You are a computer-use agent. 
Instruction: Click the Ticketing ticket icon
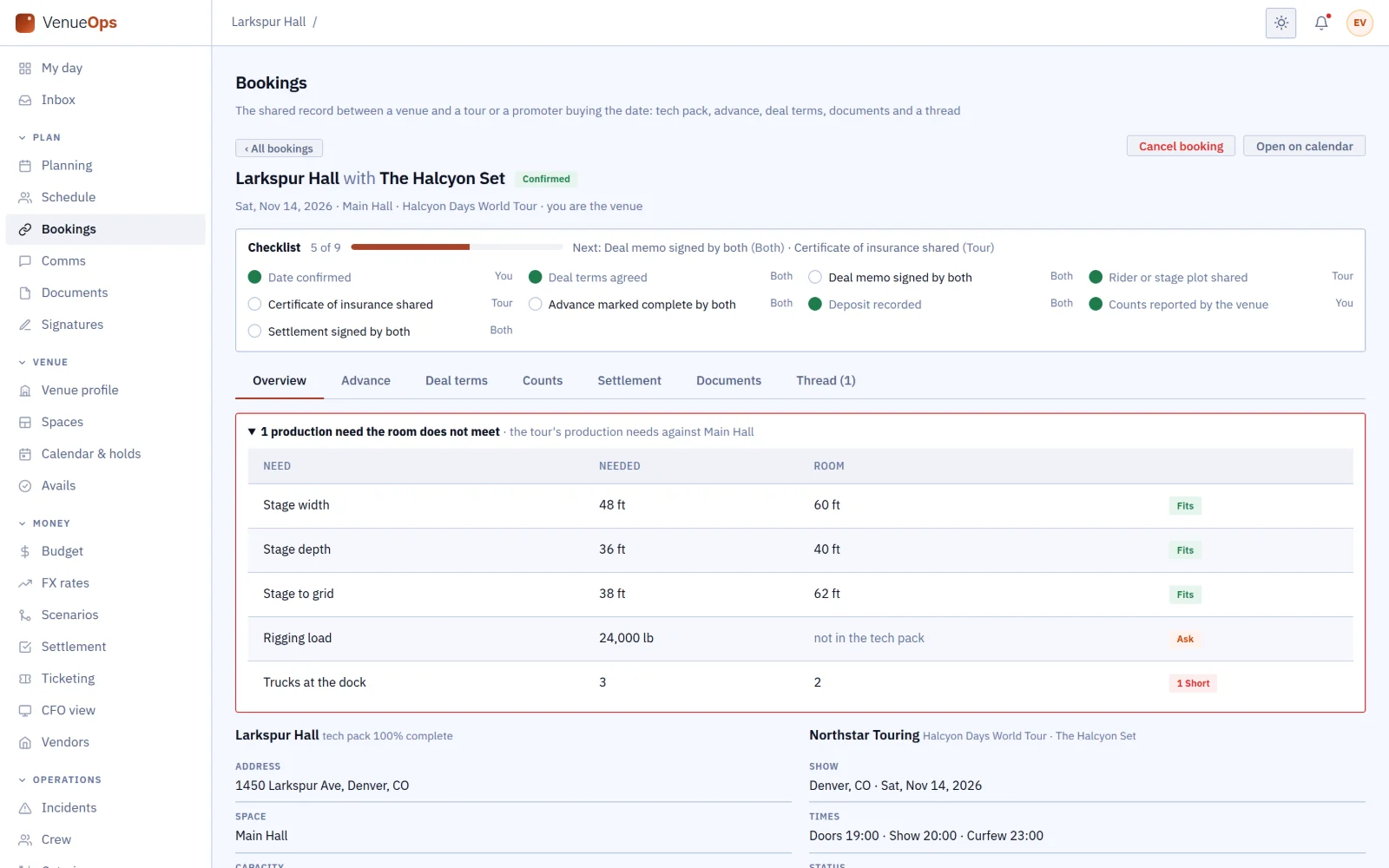(25, 679)
